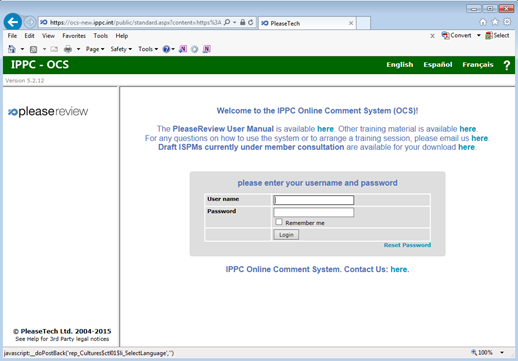The width and height of the screenshot is (518, 361).
Task: Click the Home icon at the top right
Action: (483, 22)
